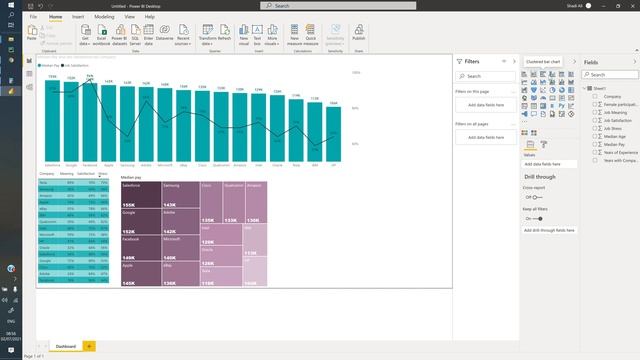Select the Line chart visualization

524,82
